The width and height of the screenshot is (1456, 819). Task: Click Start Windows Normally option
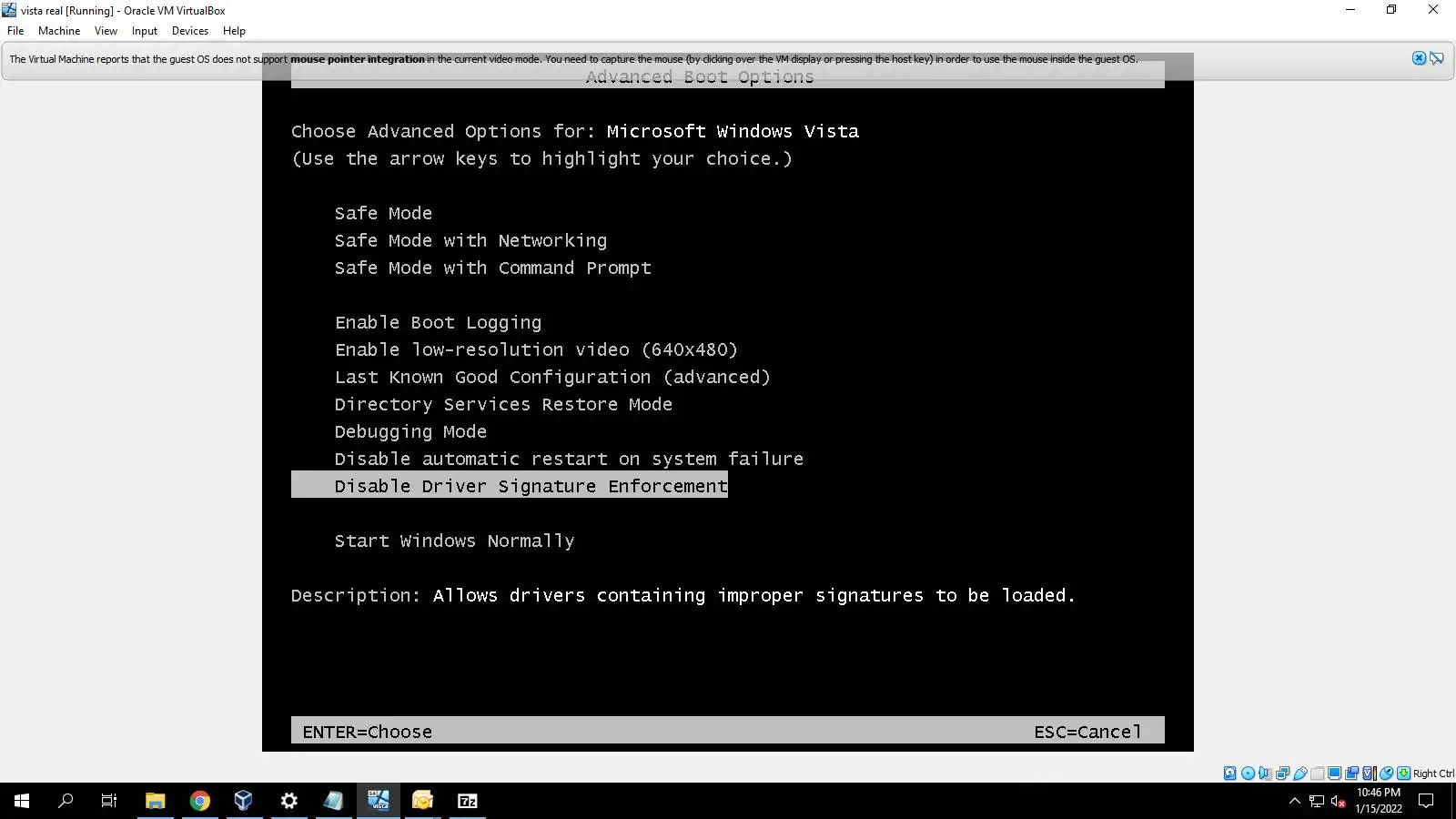coord(454,541)
